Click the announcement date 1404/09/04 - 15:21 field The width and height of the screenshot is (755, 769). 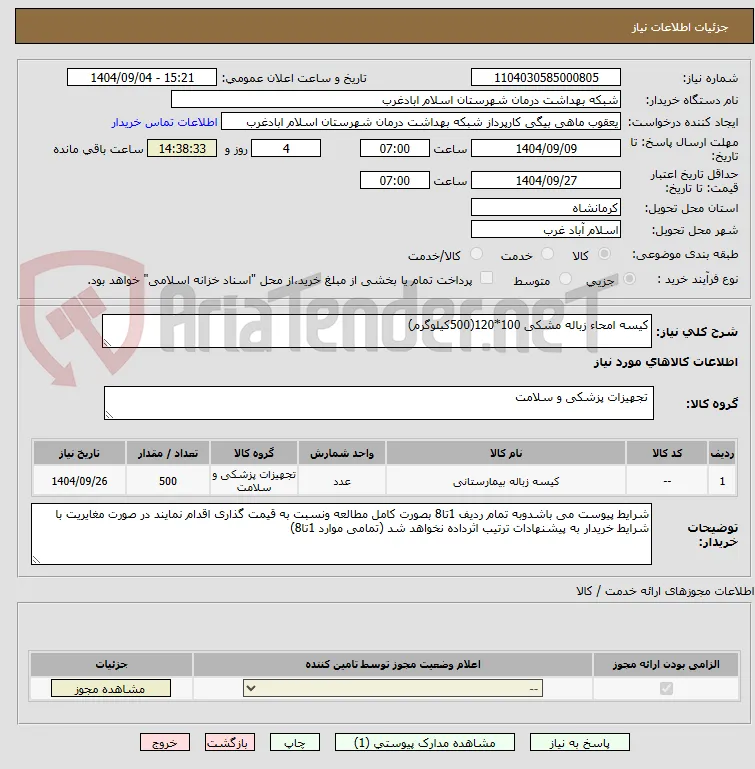[142, 77]
